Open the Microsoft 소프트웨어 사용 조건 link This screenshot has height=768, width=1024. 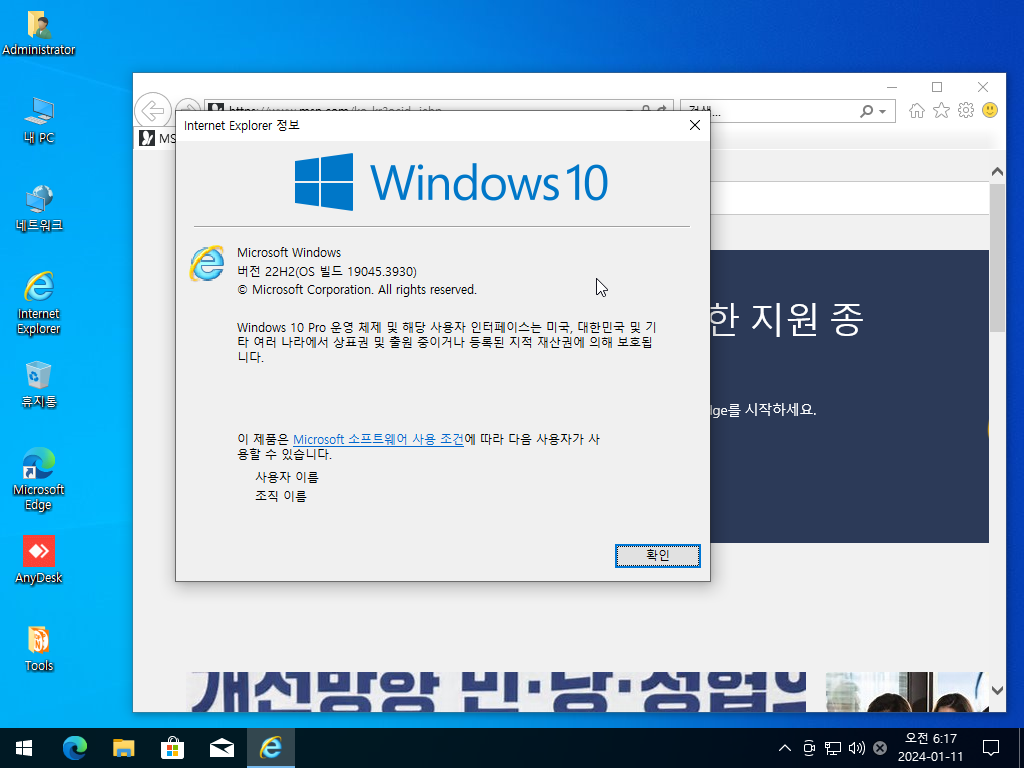(x=378, y=440)
